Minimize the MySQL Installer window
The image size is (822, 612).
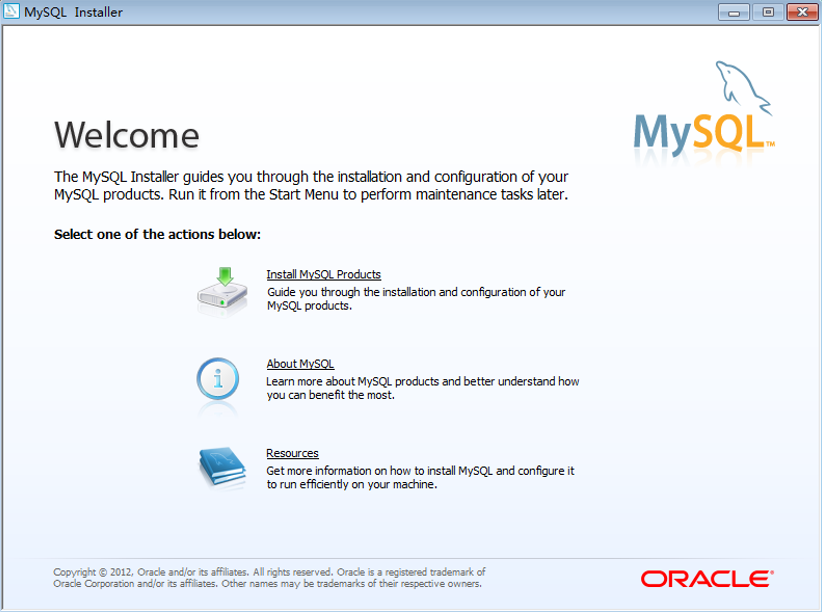(734, 12)
